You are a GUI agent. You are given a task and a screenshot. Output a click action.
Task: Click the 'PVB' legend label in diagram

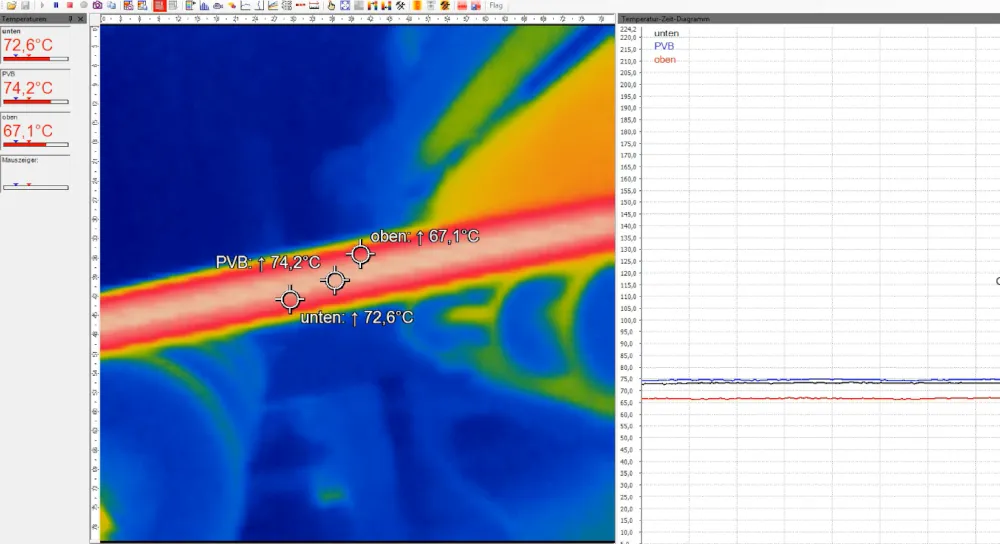point(663,46)
